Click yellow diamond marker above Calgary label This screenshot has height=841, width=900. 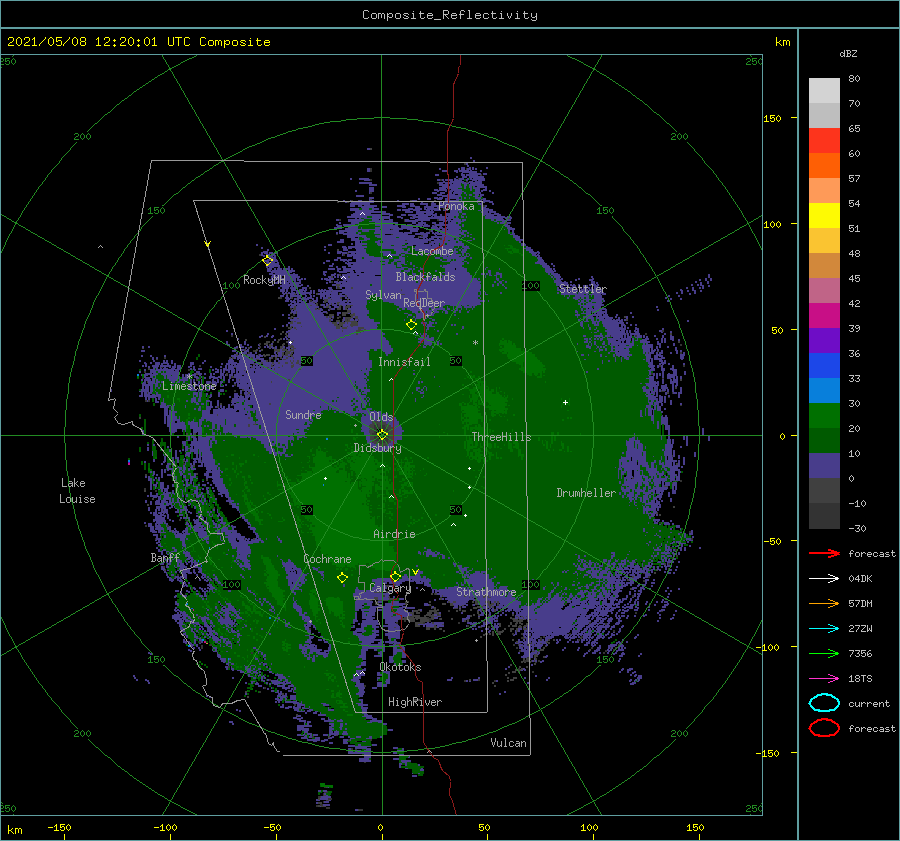[x=395, y=576]
